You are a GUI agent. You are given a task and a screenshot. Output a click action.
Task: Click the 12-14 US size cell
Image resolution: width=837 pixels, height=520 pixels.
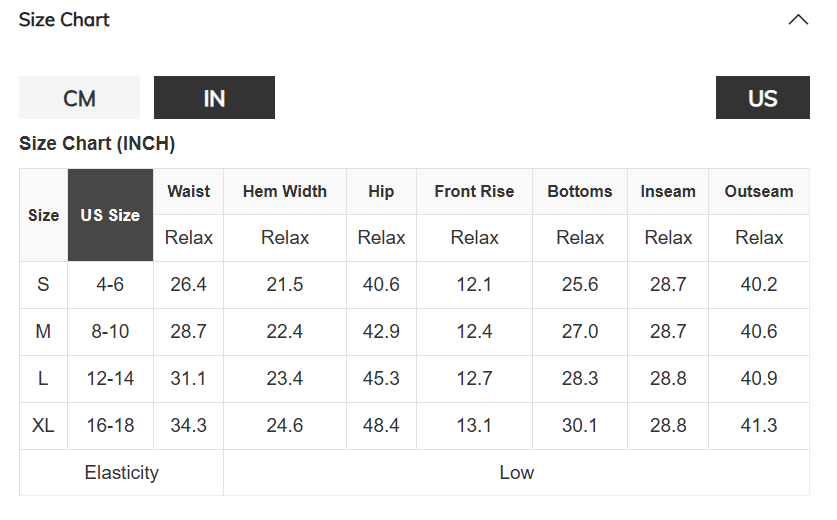110,379
